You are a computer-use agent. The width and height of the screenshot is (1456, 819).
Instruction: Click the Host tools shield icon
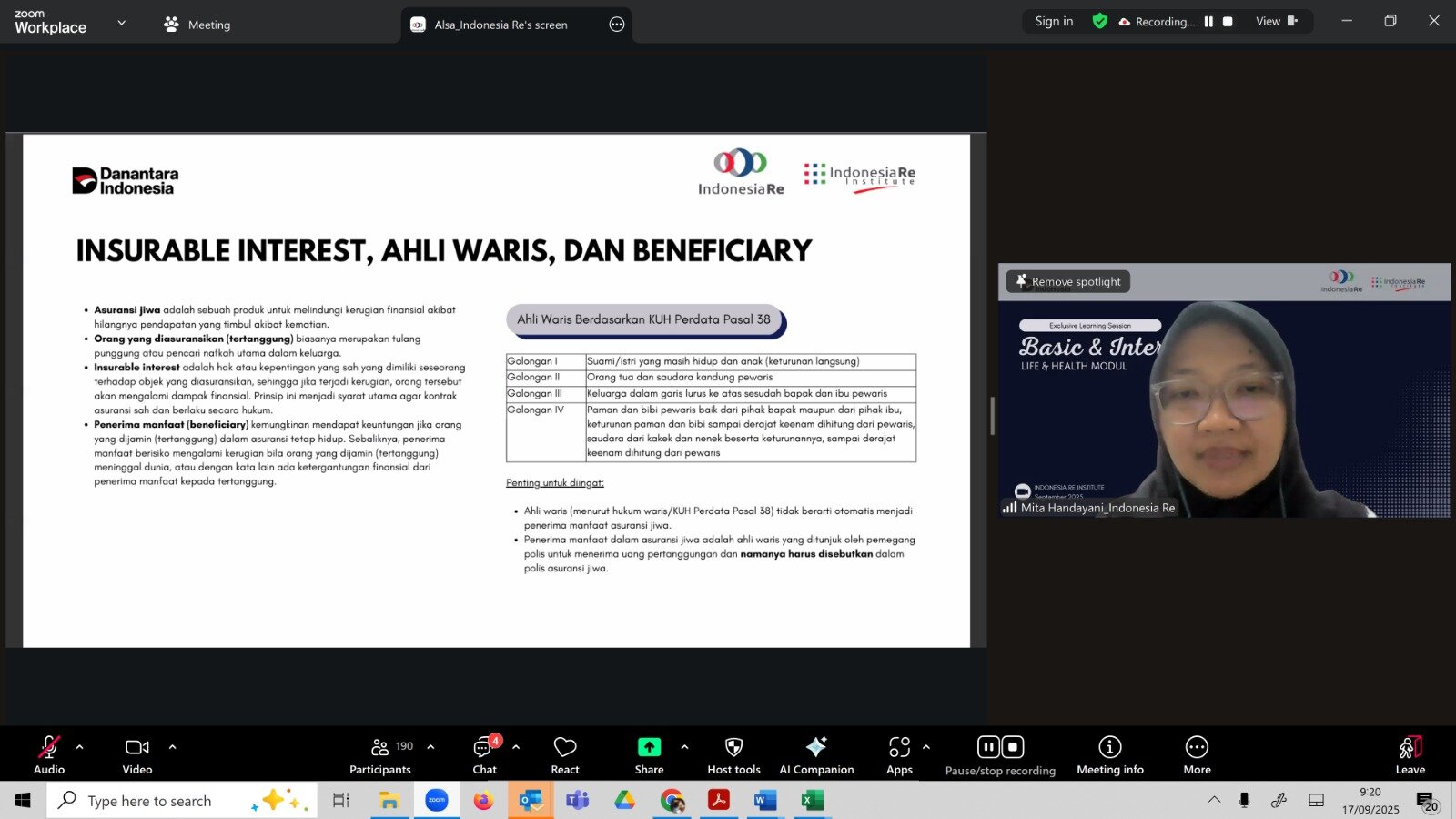click(x=733, y=754)
